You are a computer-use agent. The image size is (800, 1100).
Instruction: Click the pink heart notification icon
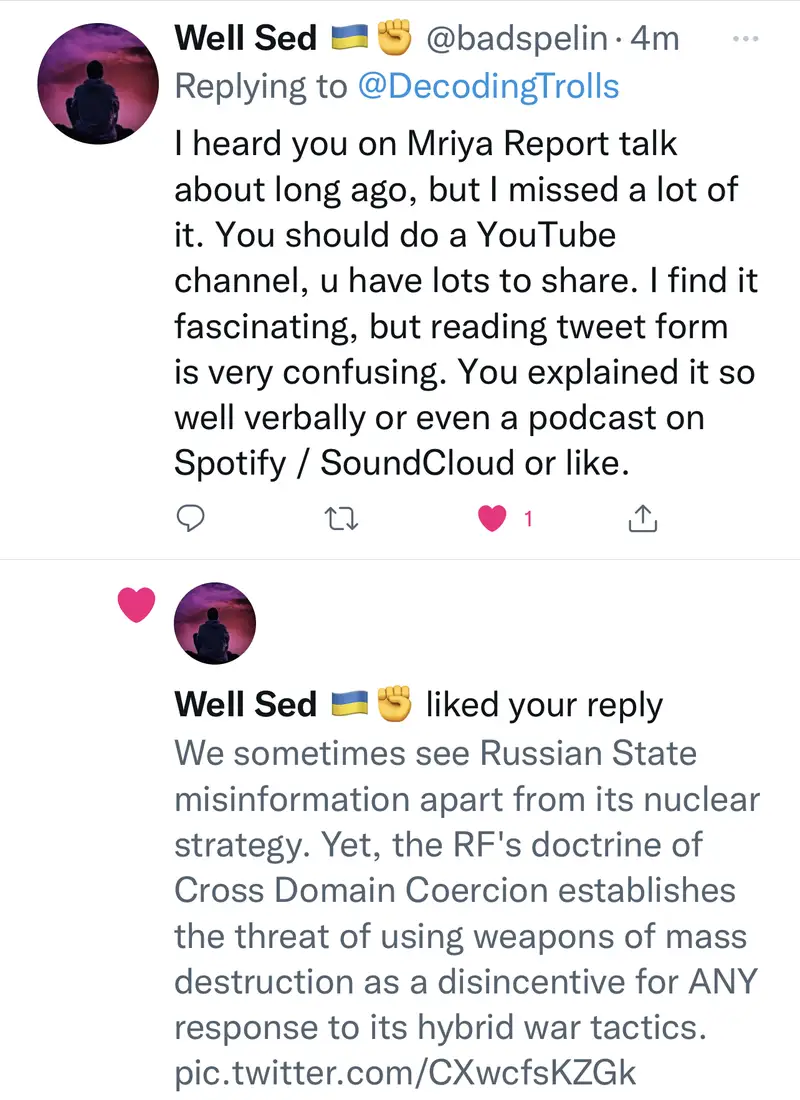tap(137, 605)
